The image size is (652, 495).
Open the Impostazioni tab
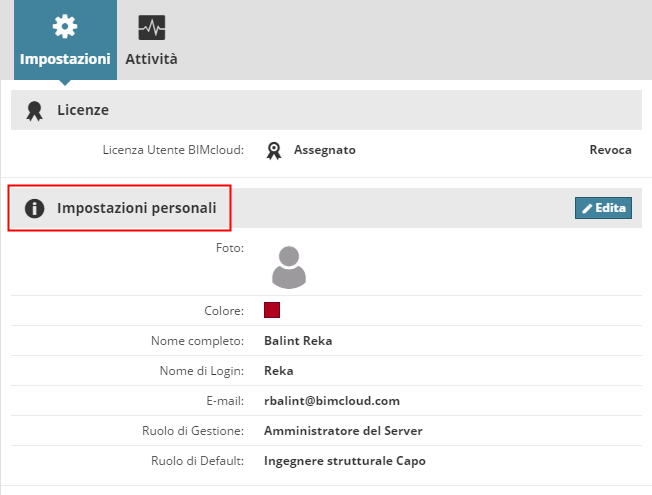pyautogui.click(x=65, y=58)
